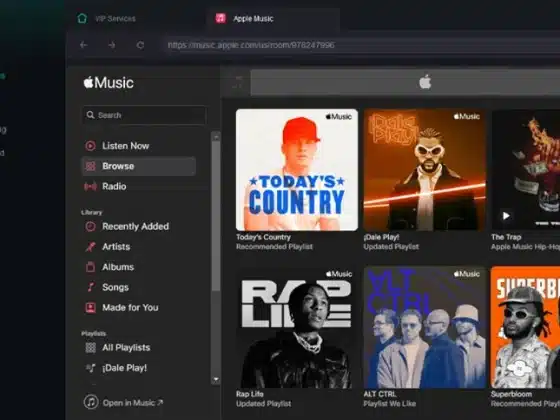Screen dimensions: 560x420
Task: Click the Albums icon
Action: coord(90,267)
